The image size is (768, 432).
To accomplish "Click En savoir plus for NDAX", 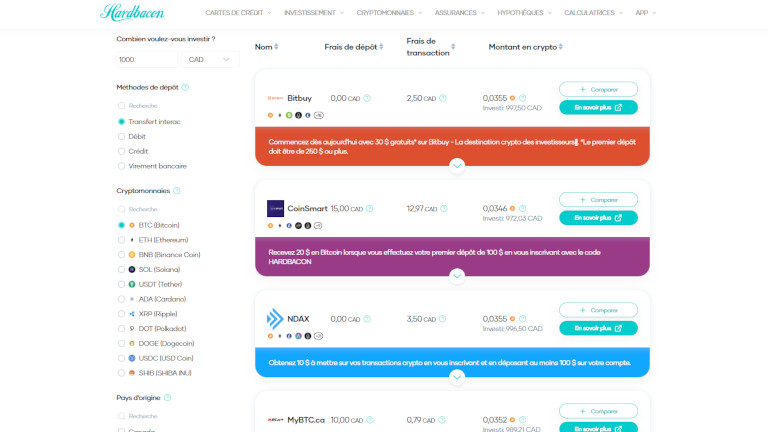I will tap(598, 328).
